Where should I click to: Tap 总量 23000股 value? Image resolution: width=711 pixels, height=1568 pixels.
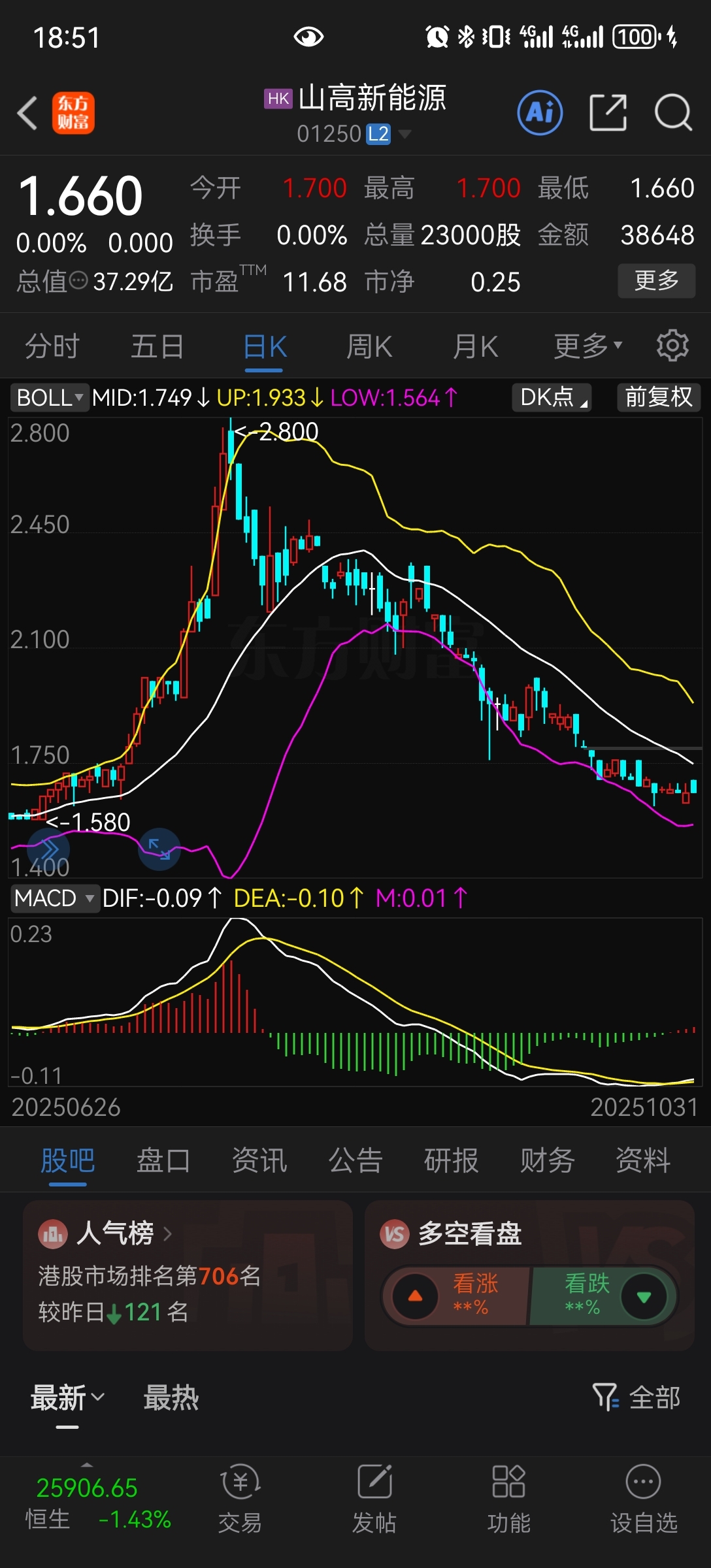coord(471,235)
